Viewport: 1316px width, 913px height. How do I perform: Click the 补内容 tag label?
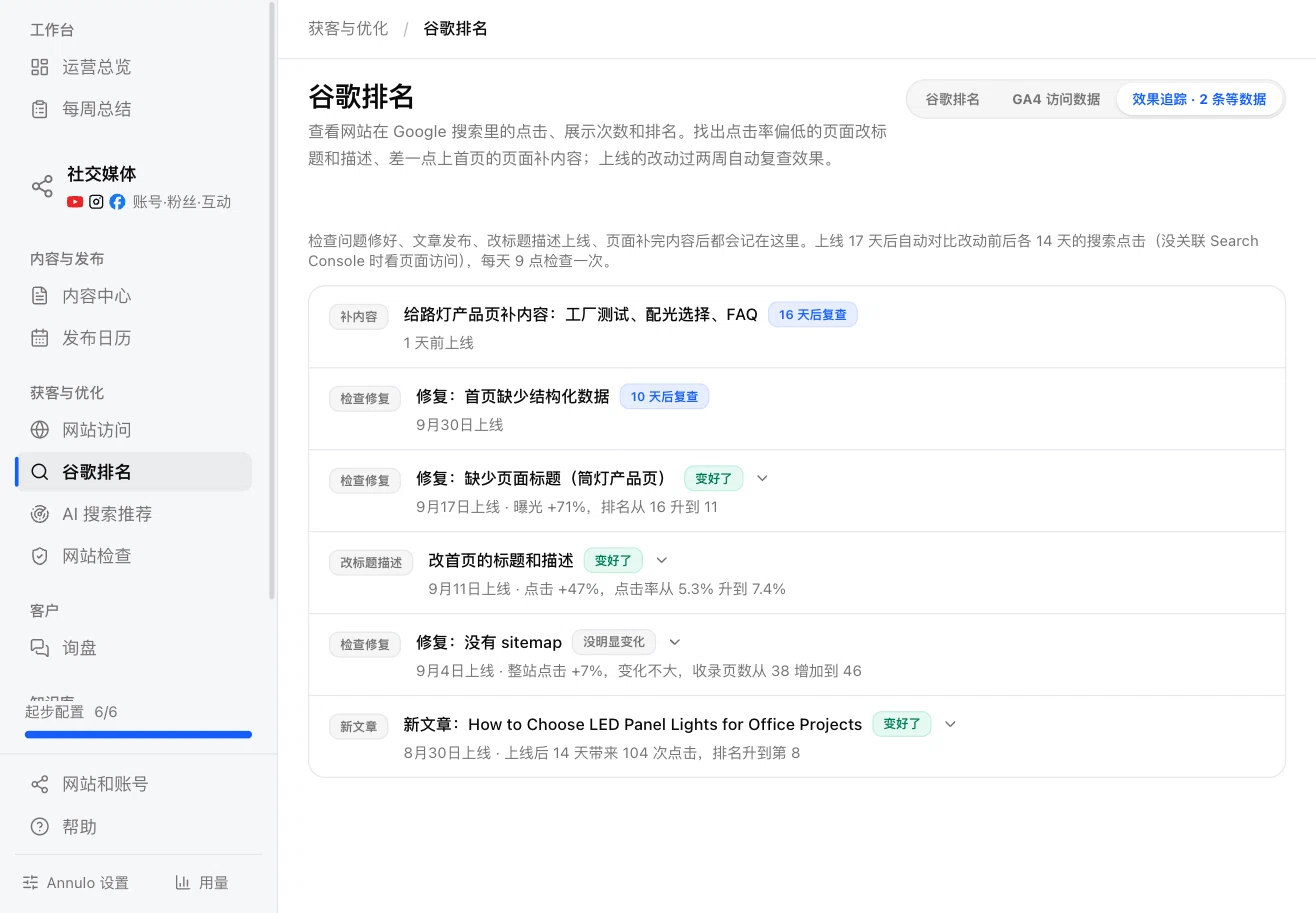point(359,317)
